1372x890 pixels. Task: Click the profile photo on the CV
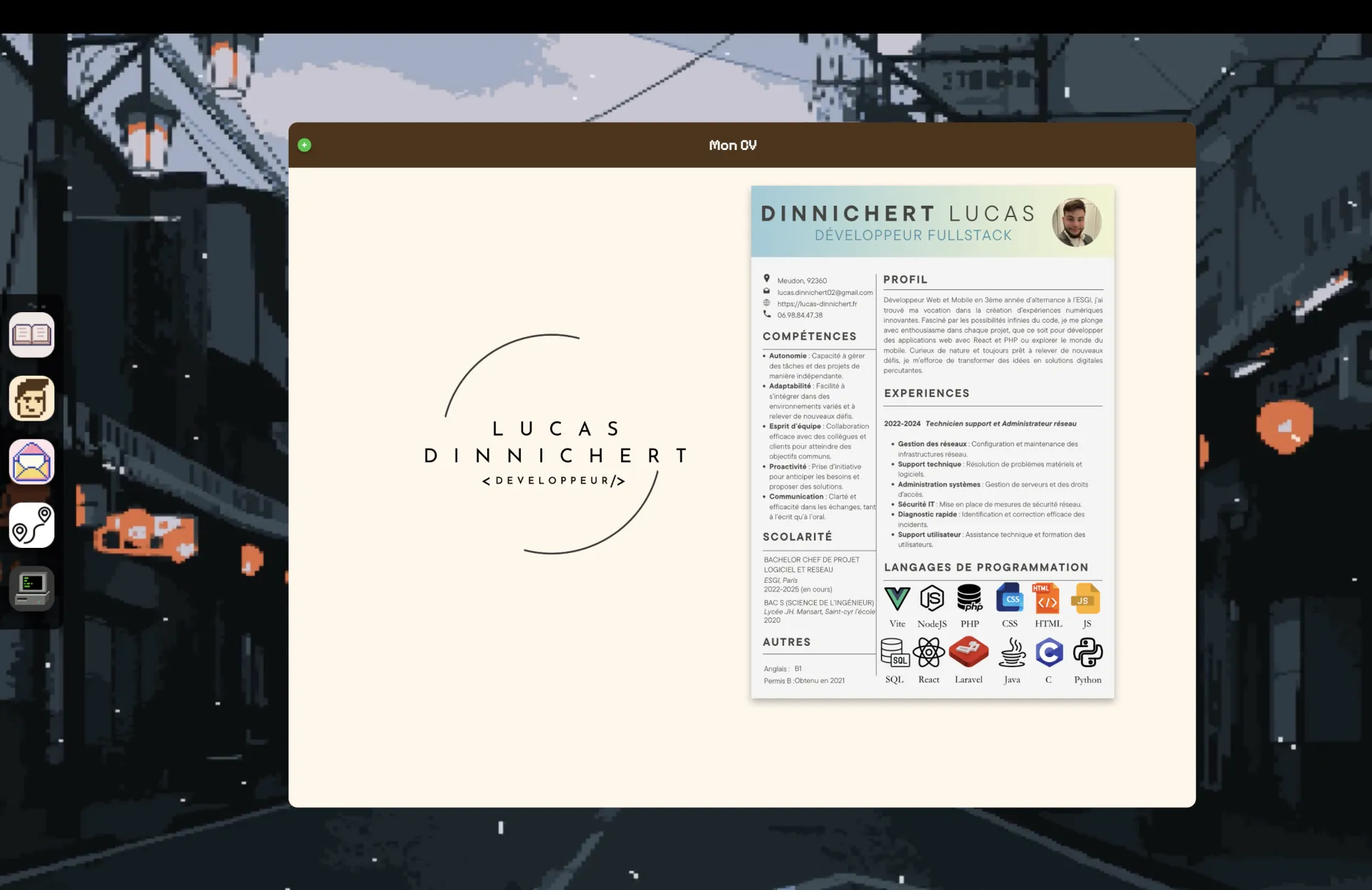coord(1076,222)
